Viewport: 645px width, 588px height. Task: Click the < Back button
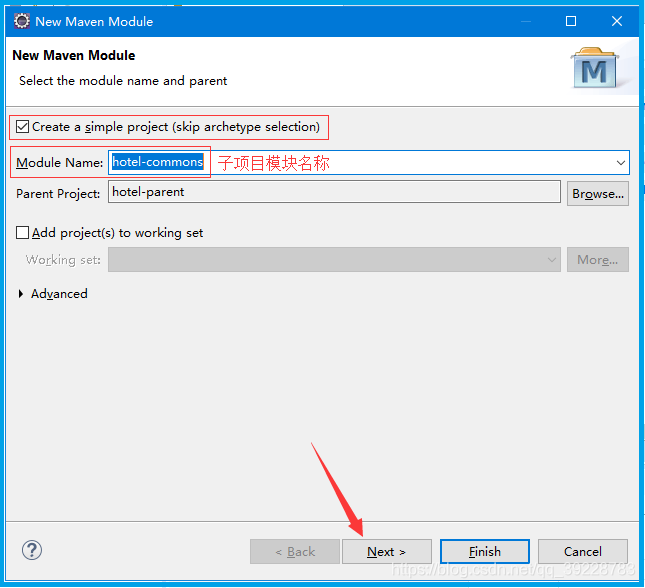(x=295, y=551)
